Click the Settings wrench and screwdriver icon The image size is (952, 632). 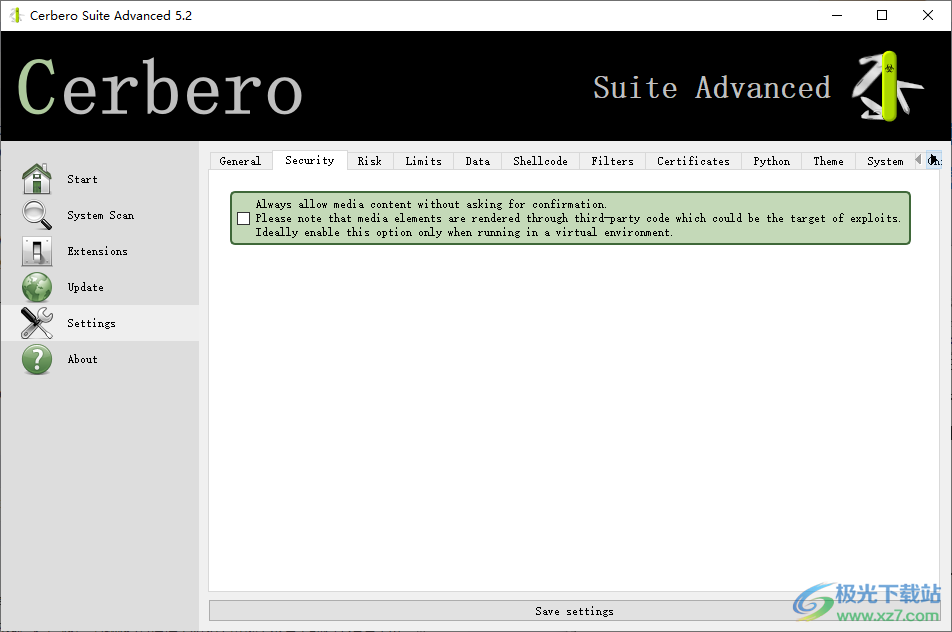pos(37,323)
